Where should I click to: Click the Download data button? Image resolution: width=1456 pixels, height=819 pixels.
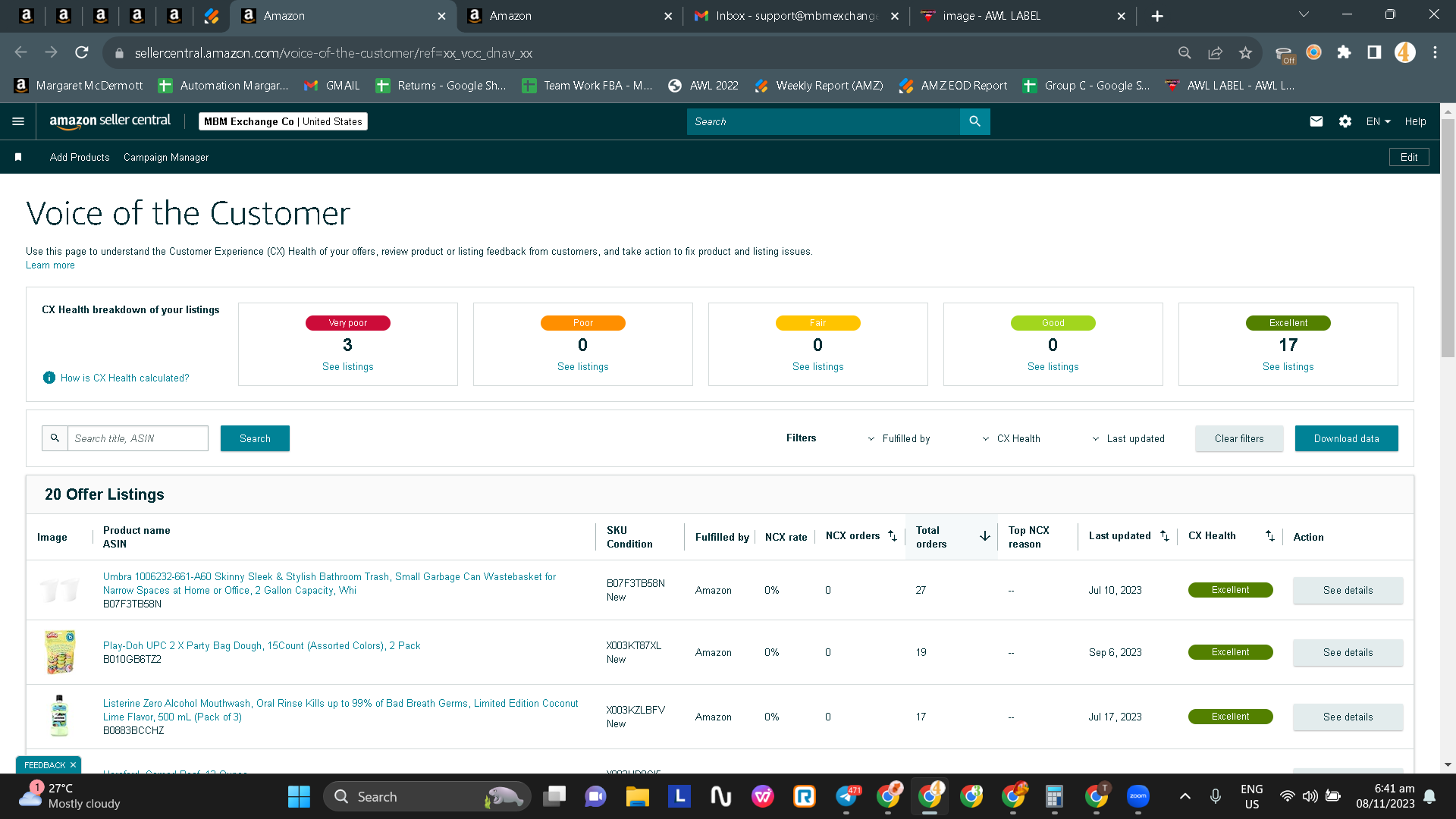click(x=1347, y=438)
